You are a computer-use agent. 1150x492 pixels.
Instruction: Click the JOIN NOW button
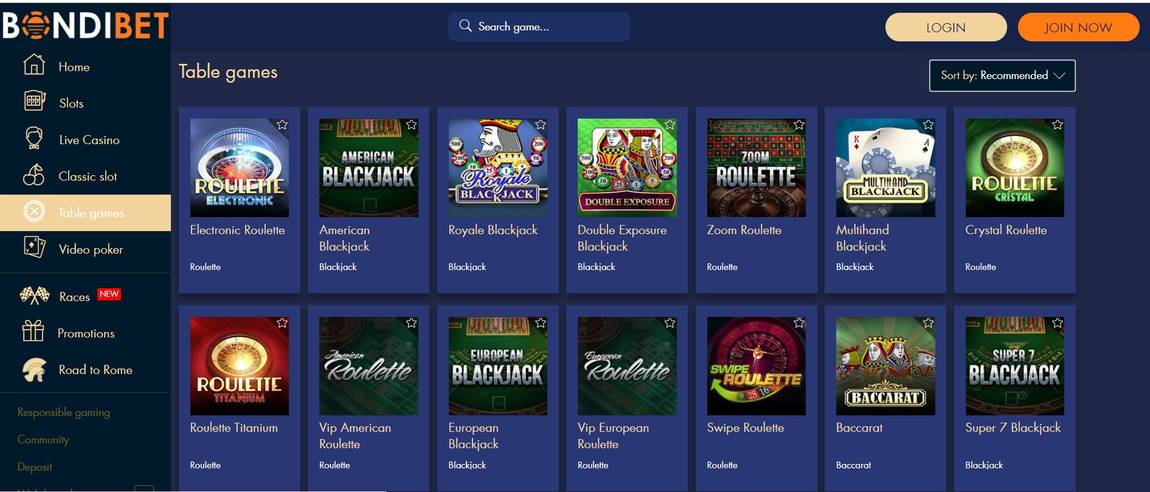(x=1078, y=27)
